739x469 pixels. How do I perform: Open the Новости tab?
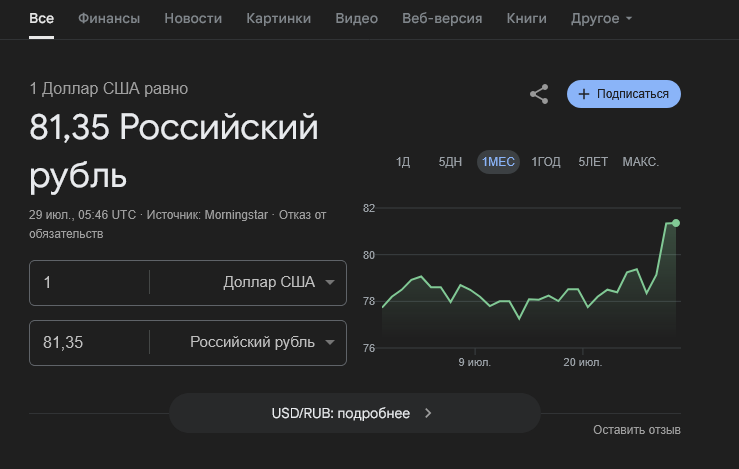click(x=193, y=18)
